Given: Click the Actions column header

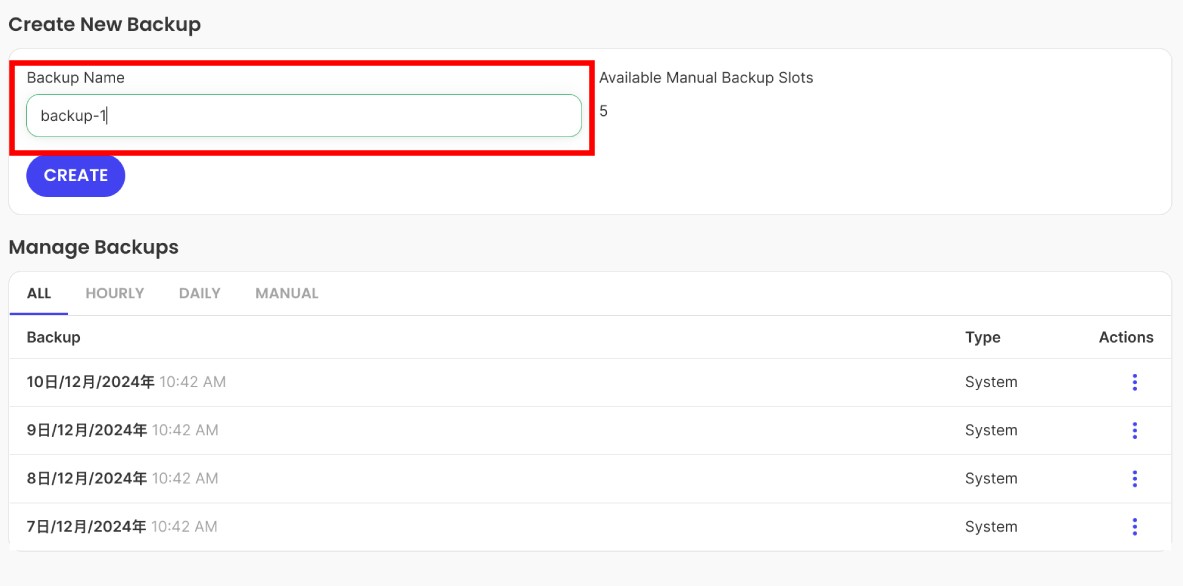Looking at the screenshot, I should 1126,337.
